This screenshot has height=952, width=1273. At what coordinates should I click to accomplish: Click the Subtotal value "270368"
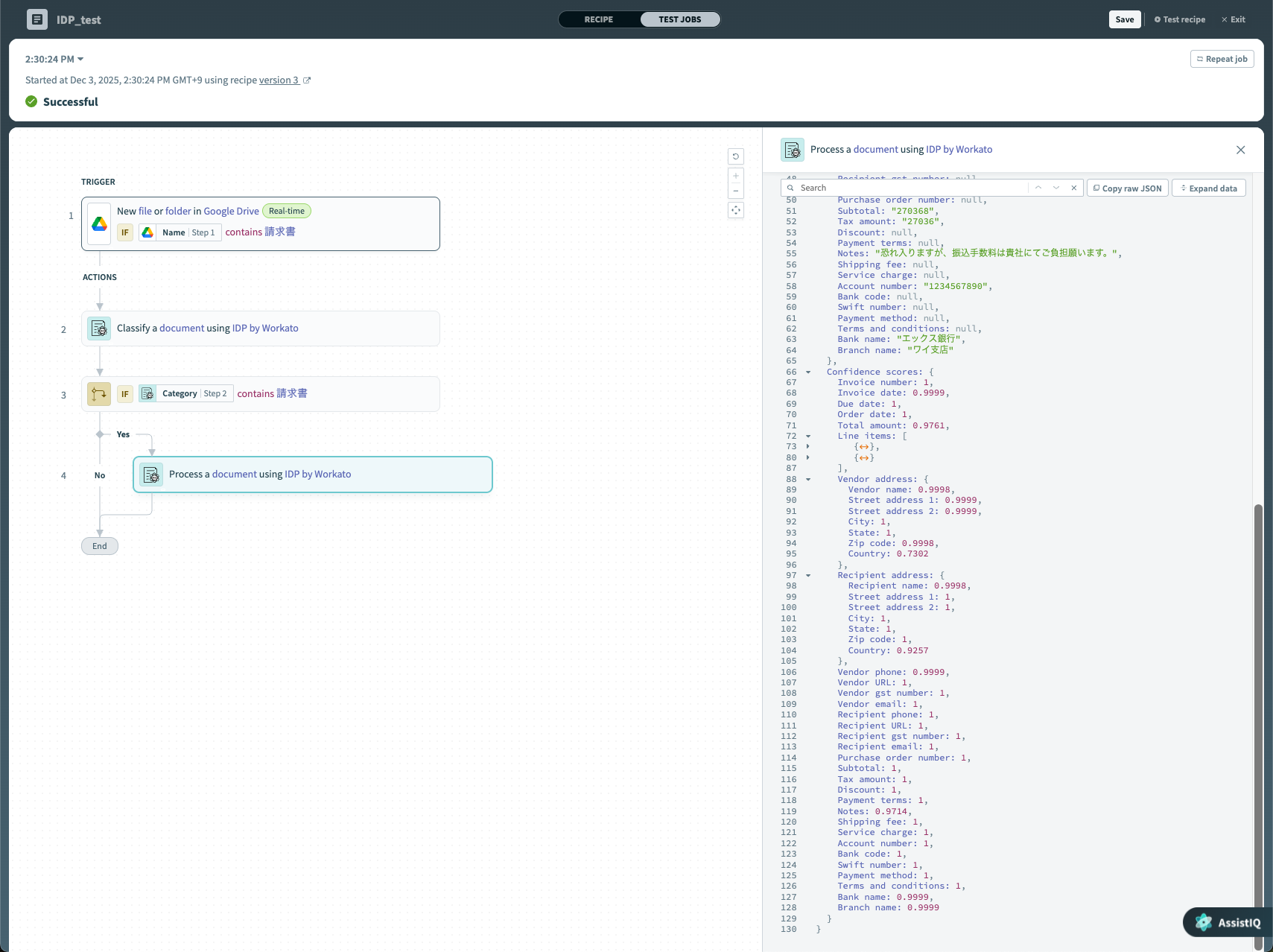pos(915,212)
